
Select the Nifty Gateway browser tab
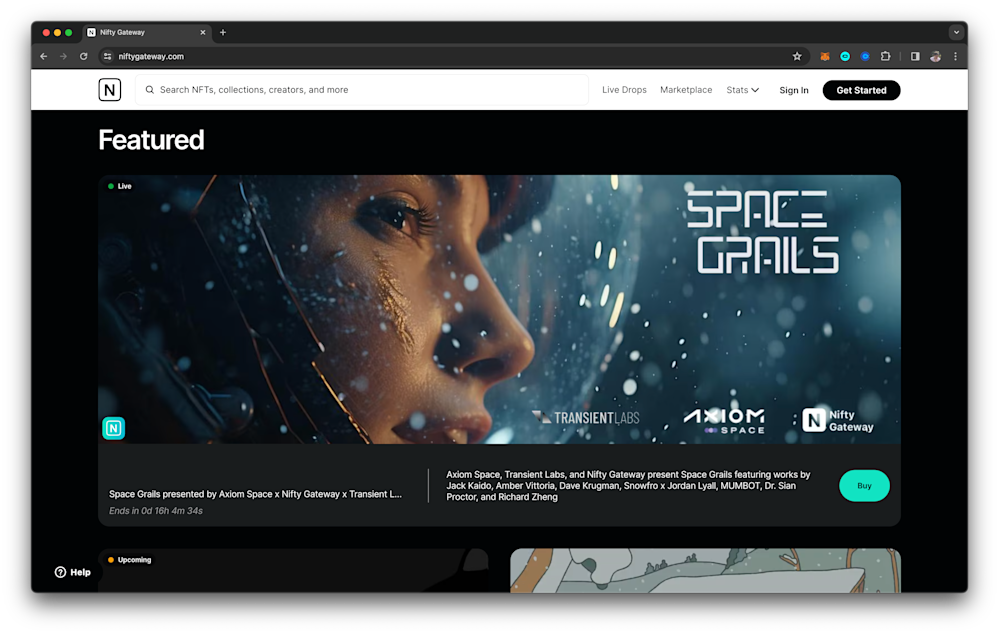[x=147, y=32]
